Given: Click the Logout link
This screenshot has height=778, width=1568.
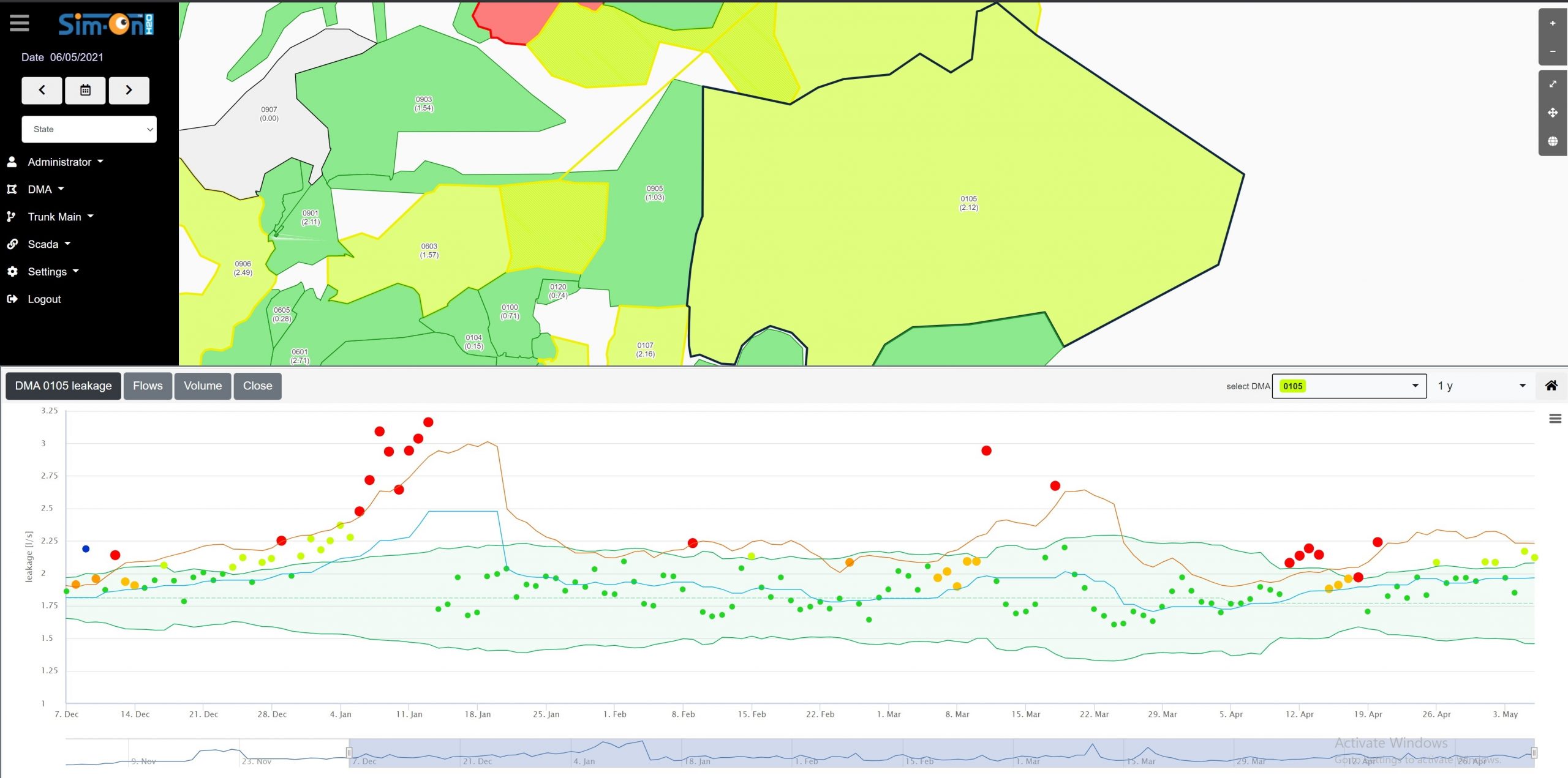Looking at the screenshot, I should pos(44,299).
